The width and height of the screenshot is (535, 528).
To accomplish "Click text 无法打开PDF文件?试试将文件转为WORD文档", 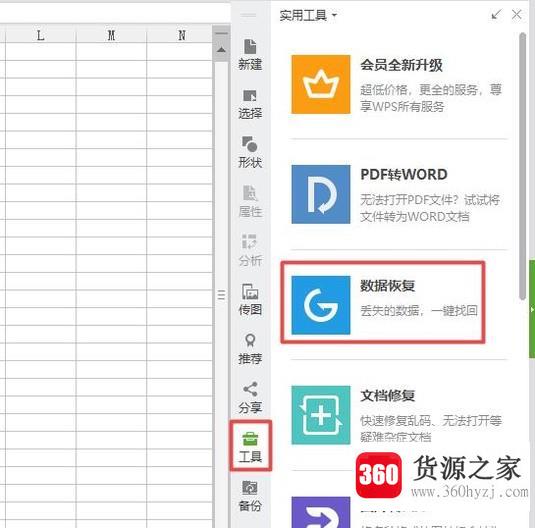I will [x=430, y=208].
